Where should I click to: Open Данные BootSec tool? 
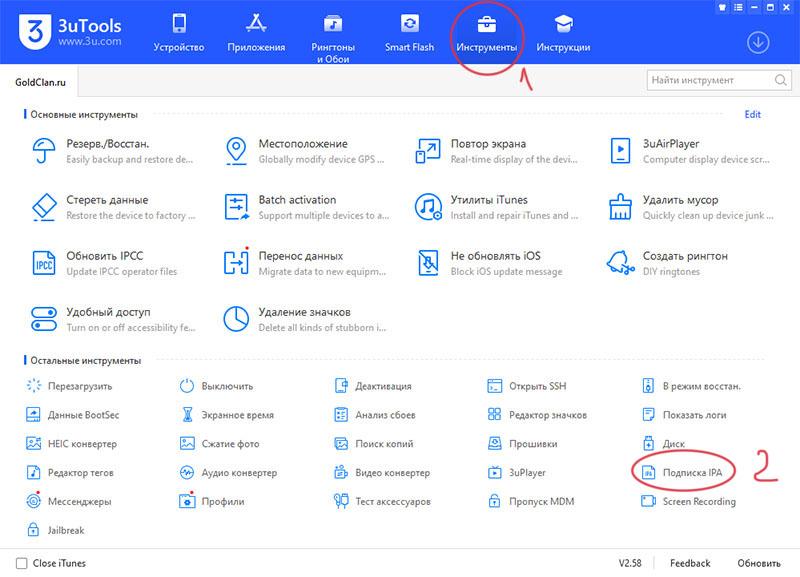(72, 415)
